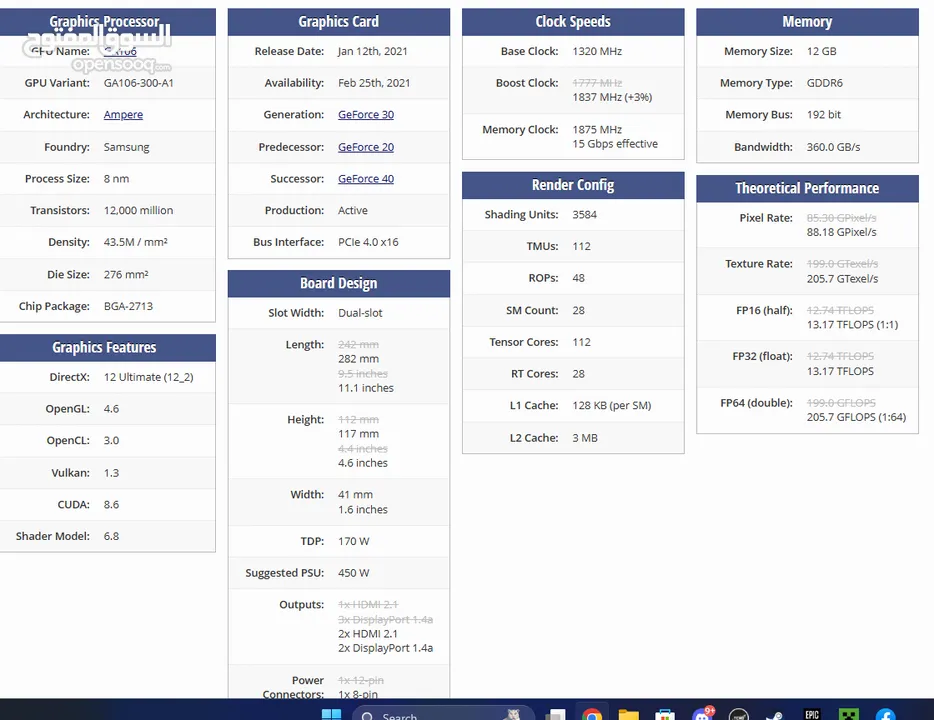934x720 pixels.
Task: Open the GeForce 20 predecessor link
Action: [365, 147]
